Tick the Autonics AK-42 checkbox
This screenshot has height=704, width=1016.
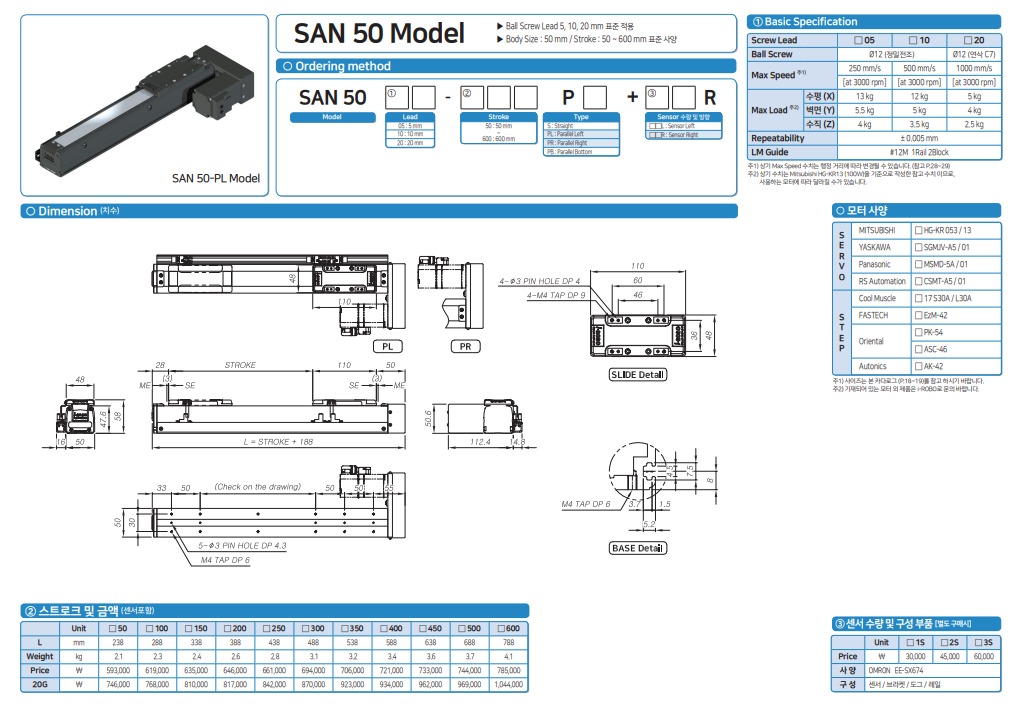[x=918, y=366]
